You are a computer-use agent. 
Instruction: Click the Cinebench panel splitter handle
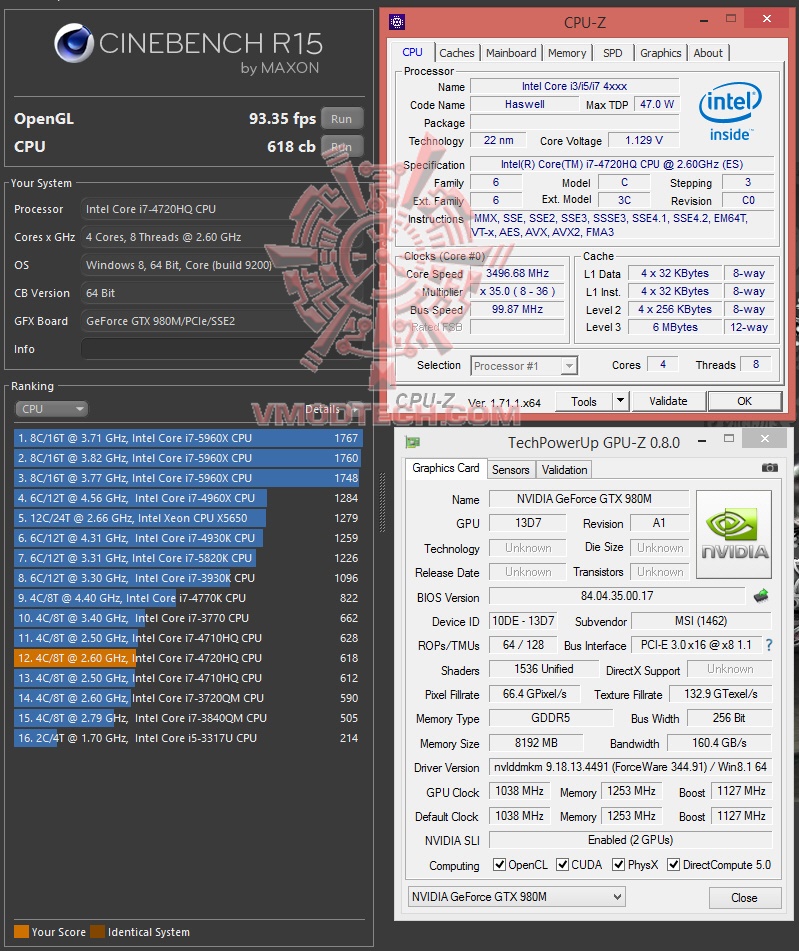coord(382,503)
